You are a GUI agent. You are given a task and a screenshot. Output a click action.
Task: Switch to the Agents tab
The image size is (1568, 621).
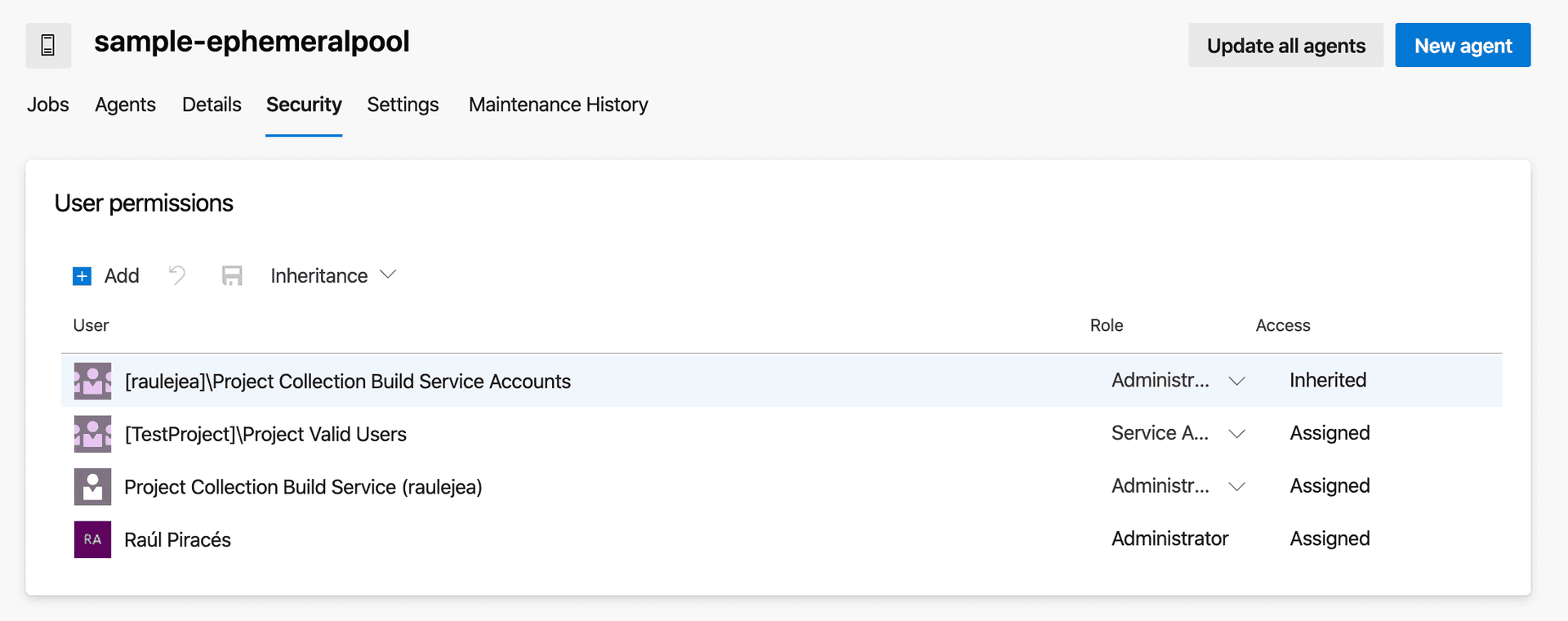125,105
